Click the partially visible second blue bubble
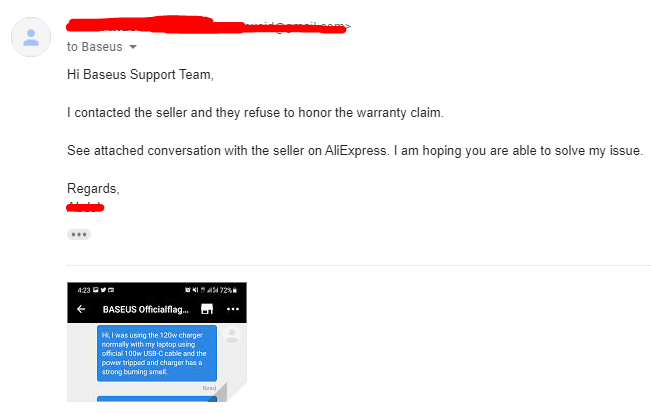This screenshot has width=651, height=413. pyautogui.click(x=157, y=399)
